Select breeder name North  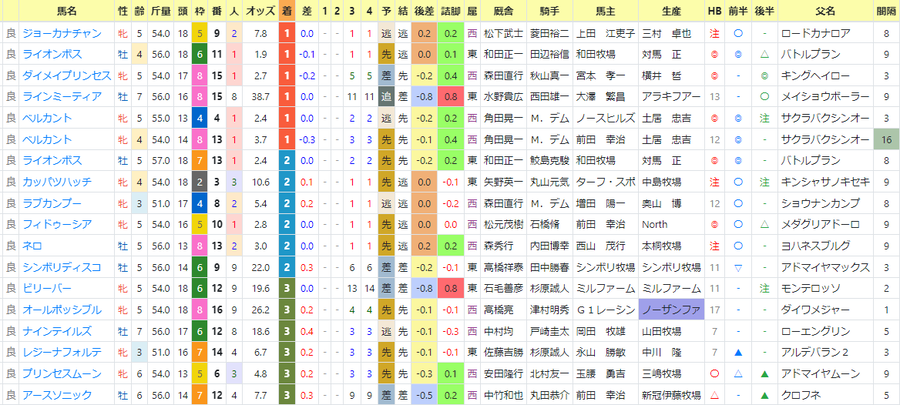coord(655,224)
